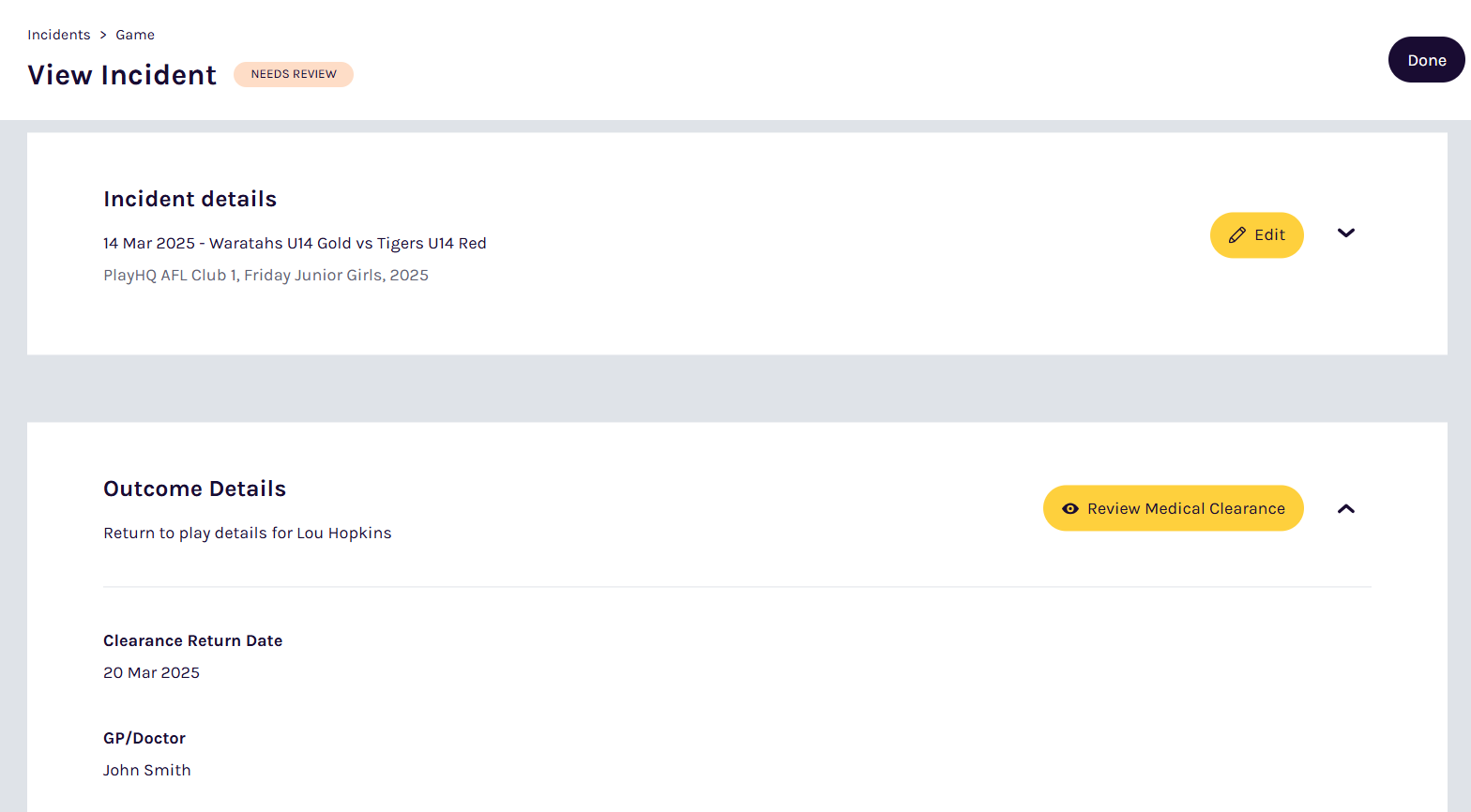1471x812 pixels.
Task: Click the PlayHQ AFL Club 1 competition line
Action: click(x=265, y=275)
